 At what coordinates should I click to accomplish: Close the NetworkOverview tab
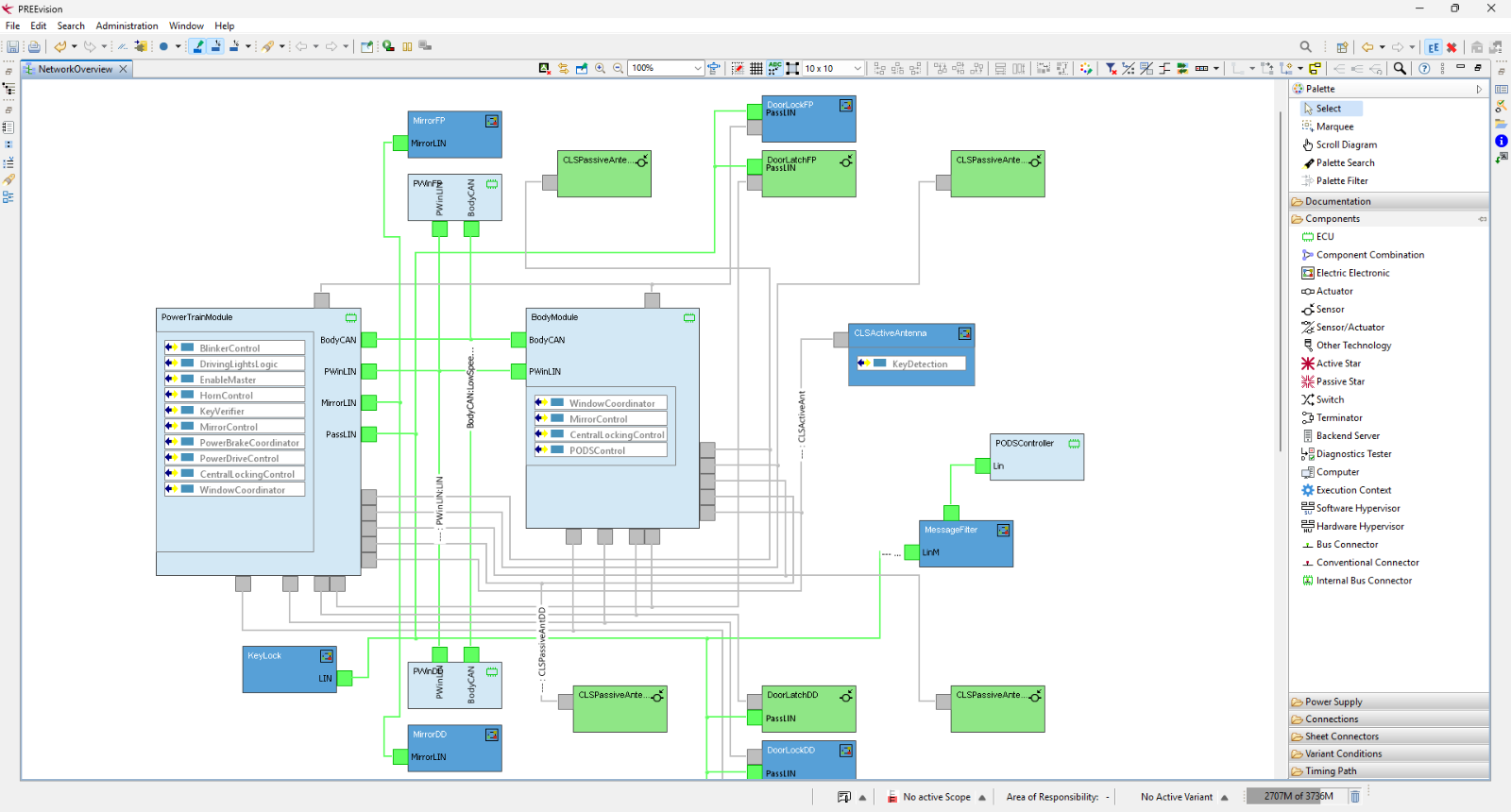tap(123, 69)
